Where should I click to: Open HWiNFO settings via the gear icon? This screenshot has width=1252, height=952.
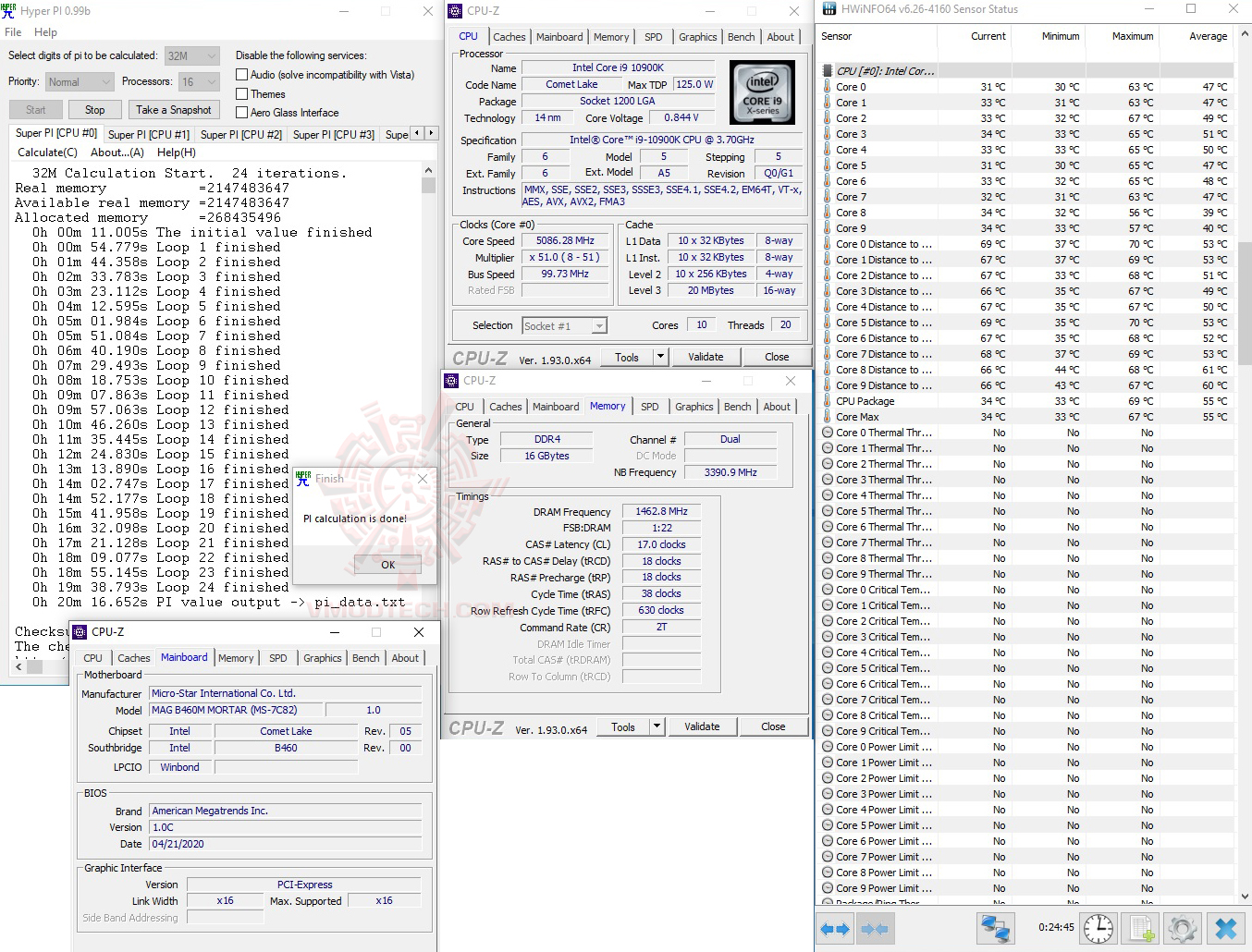pyautogui.click(x=1182, y=928)
